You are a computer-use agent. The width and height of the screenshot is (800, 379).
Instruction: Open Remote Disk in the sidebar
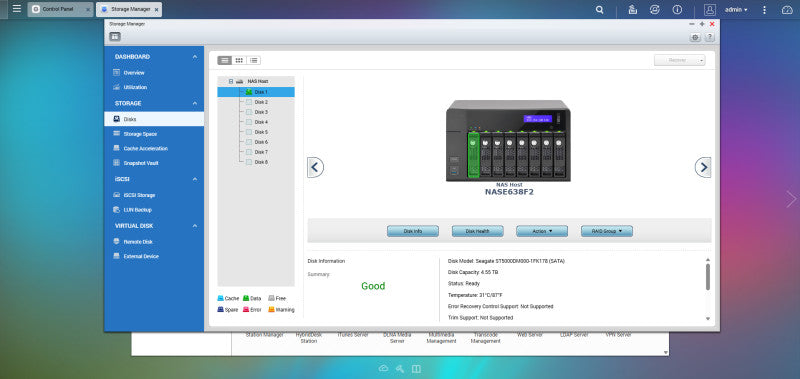coord(154,242)
